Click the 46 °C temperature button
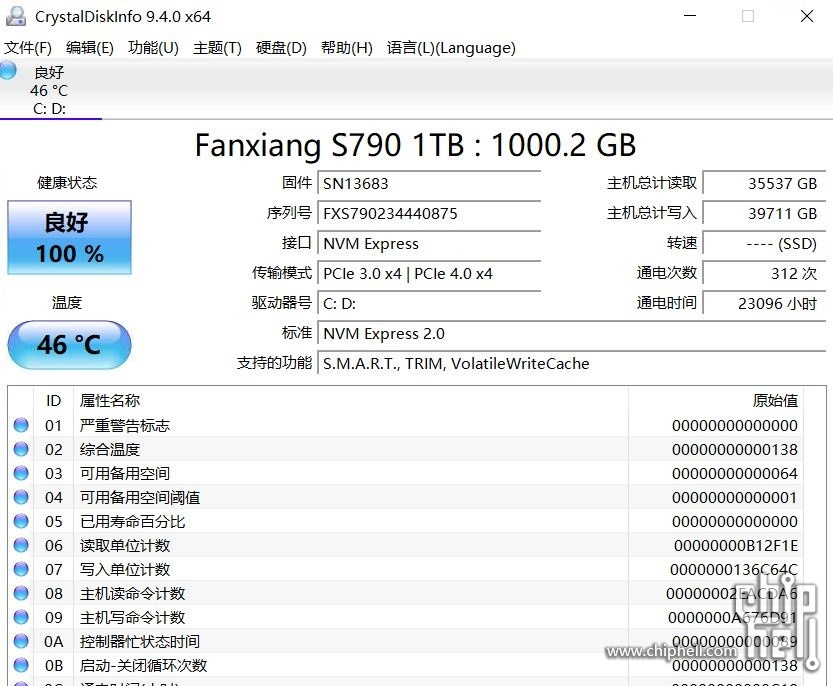The height and width of the screenshot is (686, 833). click(x=69, y=344)
